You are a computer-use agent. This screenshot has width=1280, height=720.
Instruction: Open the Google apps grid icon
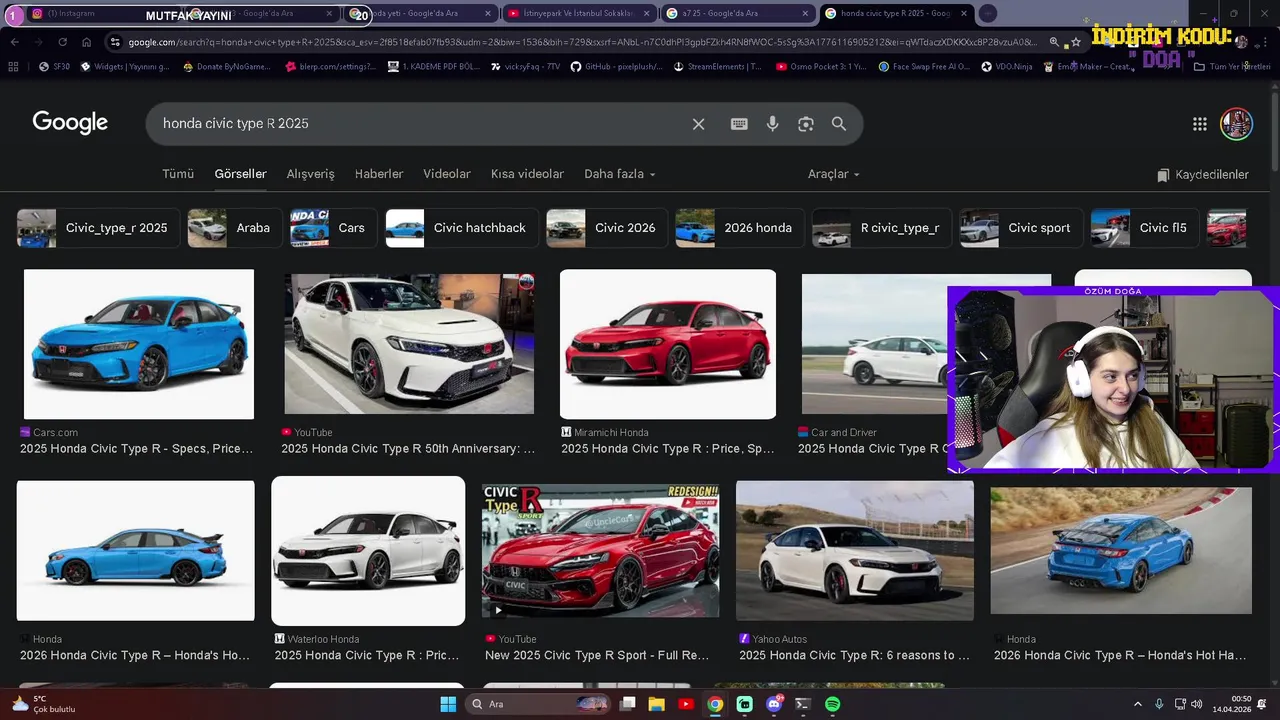[x=1200, y=124]
